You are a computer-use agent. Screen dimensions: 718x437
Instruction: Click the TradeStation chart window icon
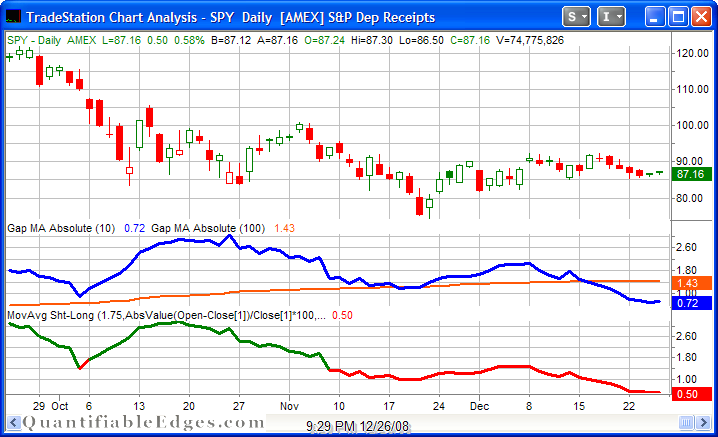[x=13, y=17]
